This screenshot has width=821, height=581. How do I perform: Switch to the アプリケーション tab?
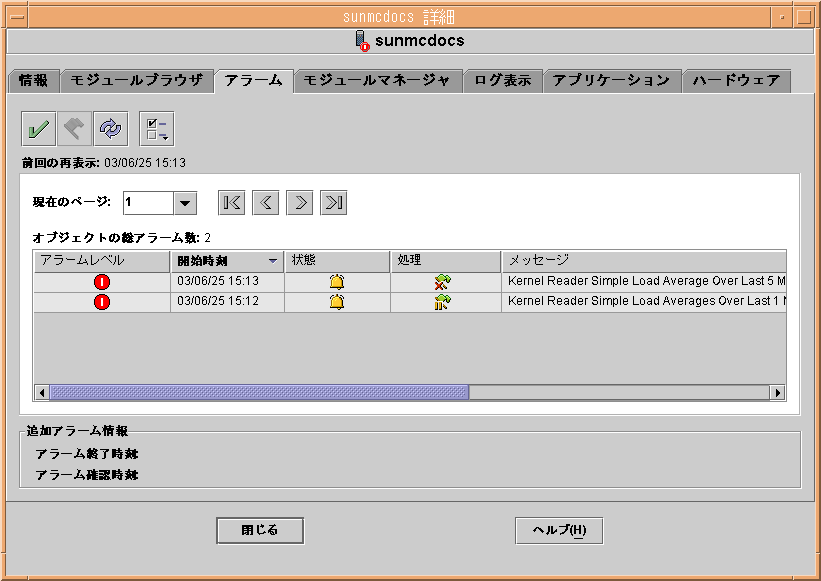pos(612,81)
